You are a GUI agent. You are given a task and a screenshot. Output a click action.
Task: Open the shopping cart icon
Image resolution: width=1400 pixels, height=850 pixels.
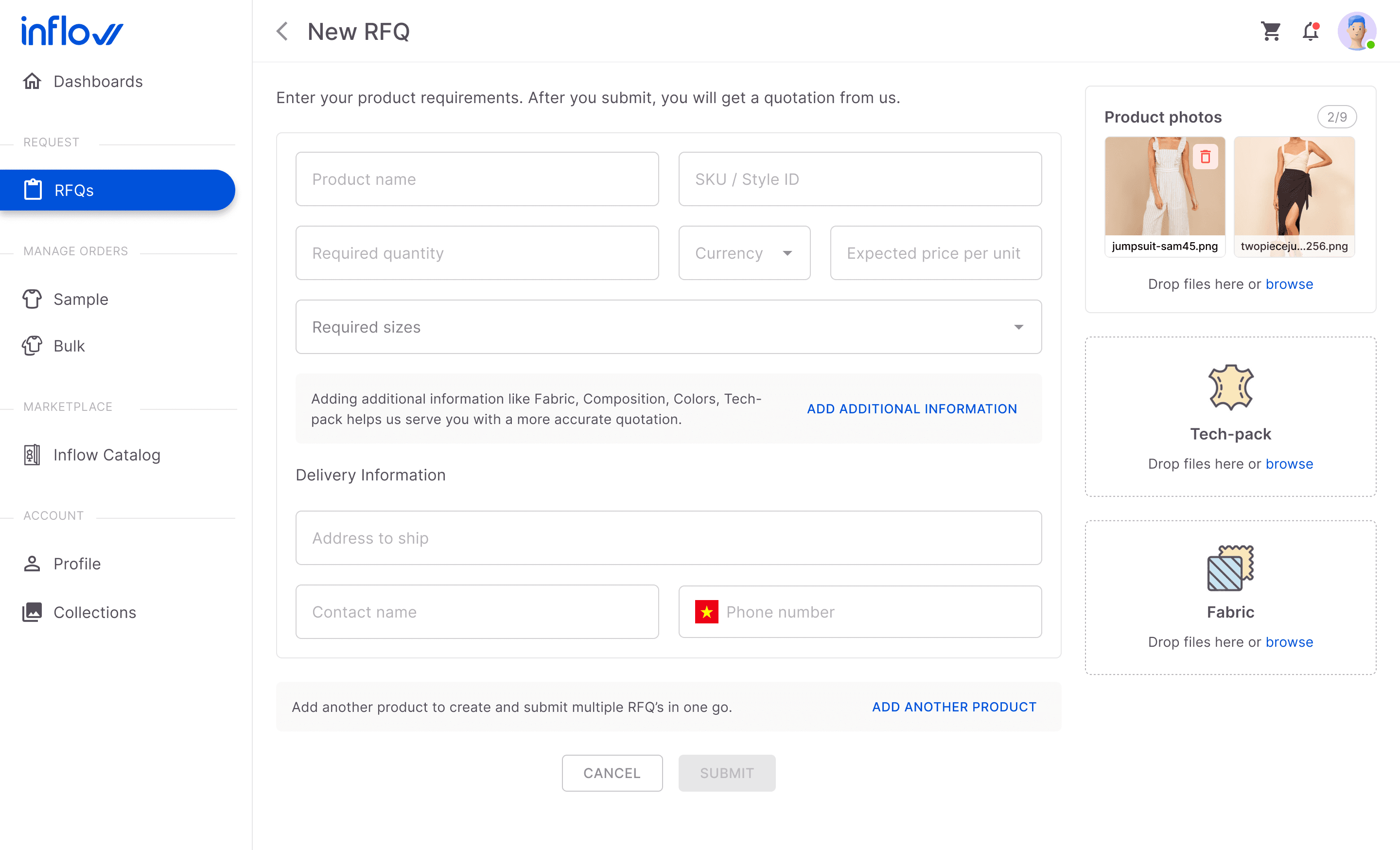pos(1271,31)
